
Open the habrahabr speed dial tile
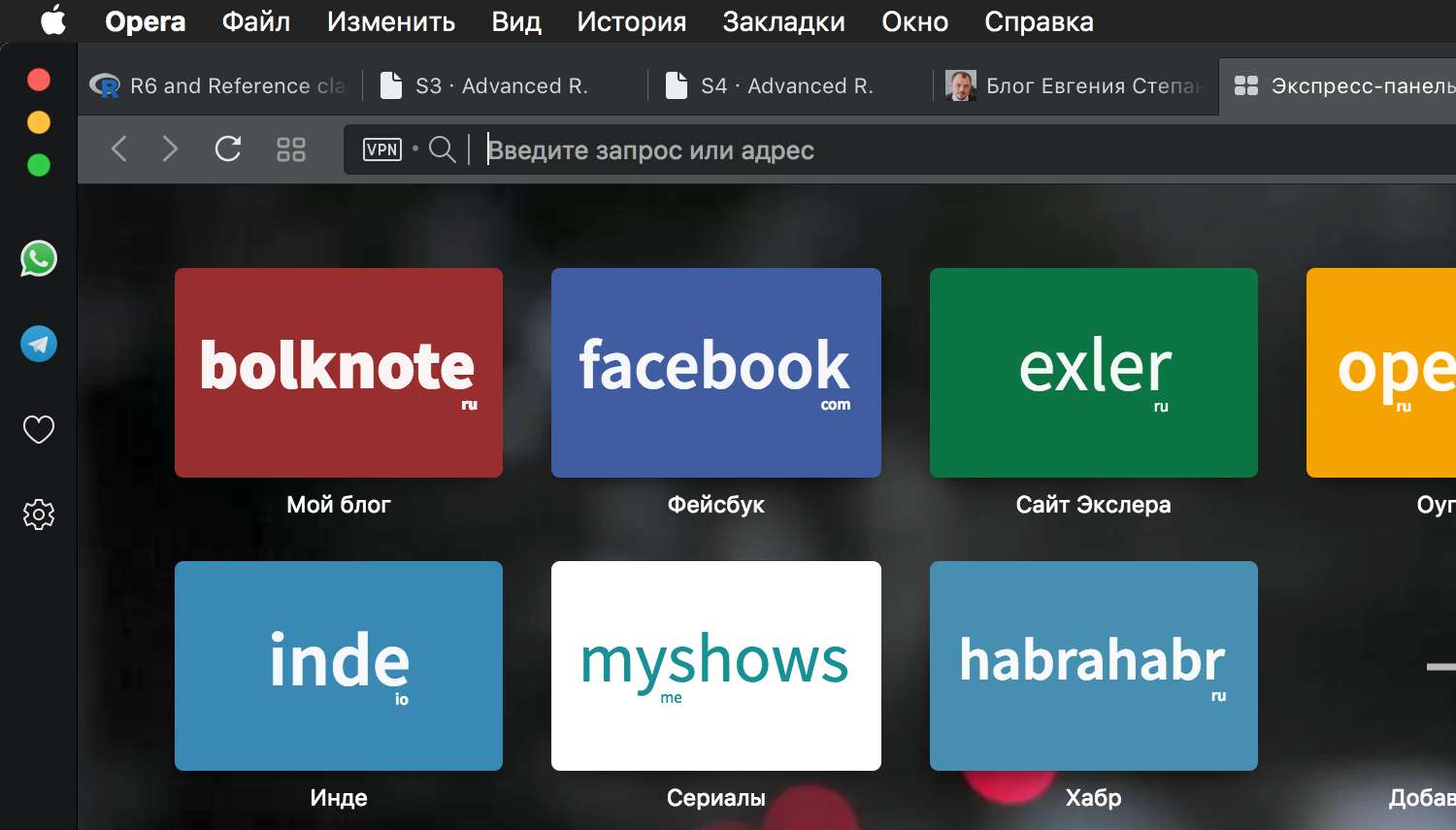click(1094, 666)
